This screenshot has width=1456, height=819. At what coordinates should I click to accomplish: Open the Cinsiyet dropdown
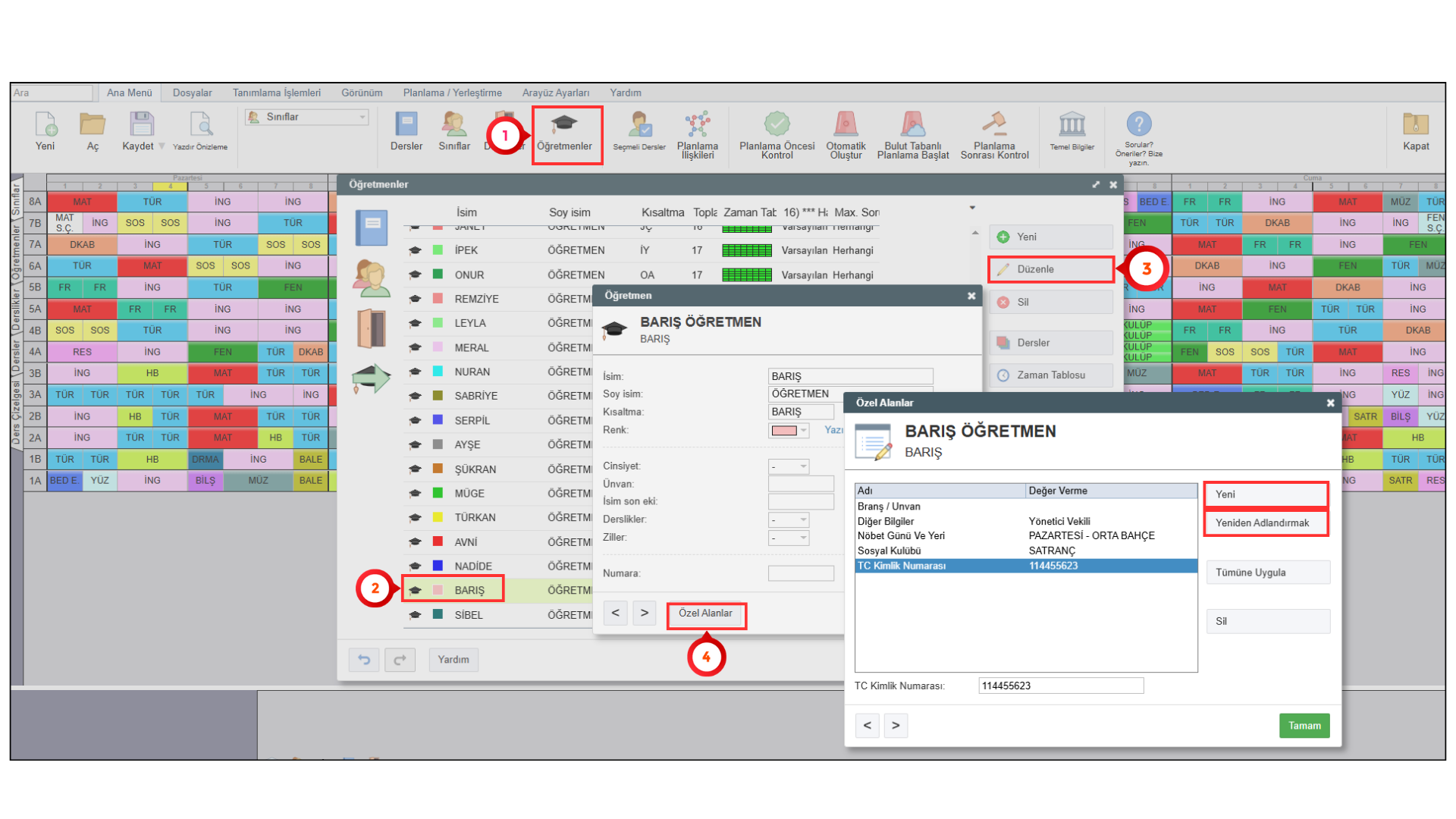tap(789, 466)
